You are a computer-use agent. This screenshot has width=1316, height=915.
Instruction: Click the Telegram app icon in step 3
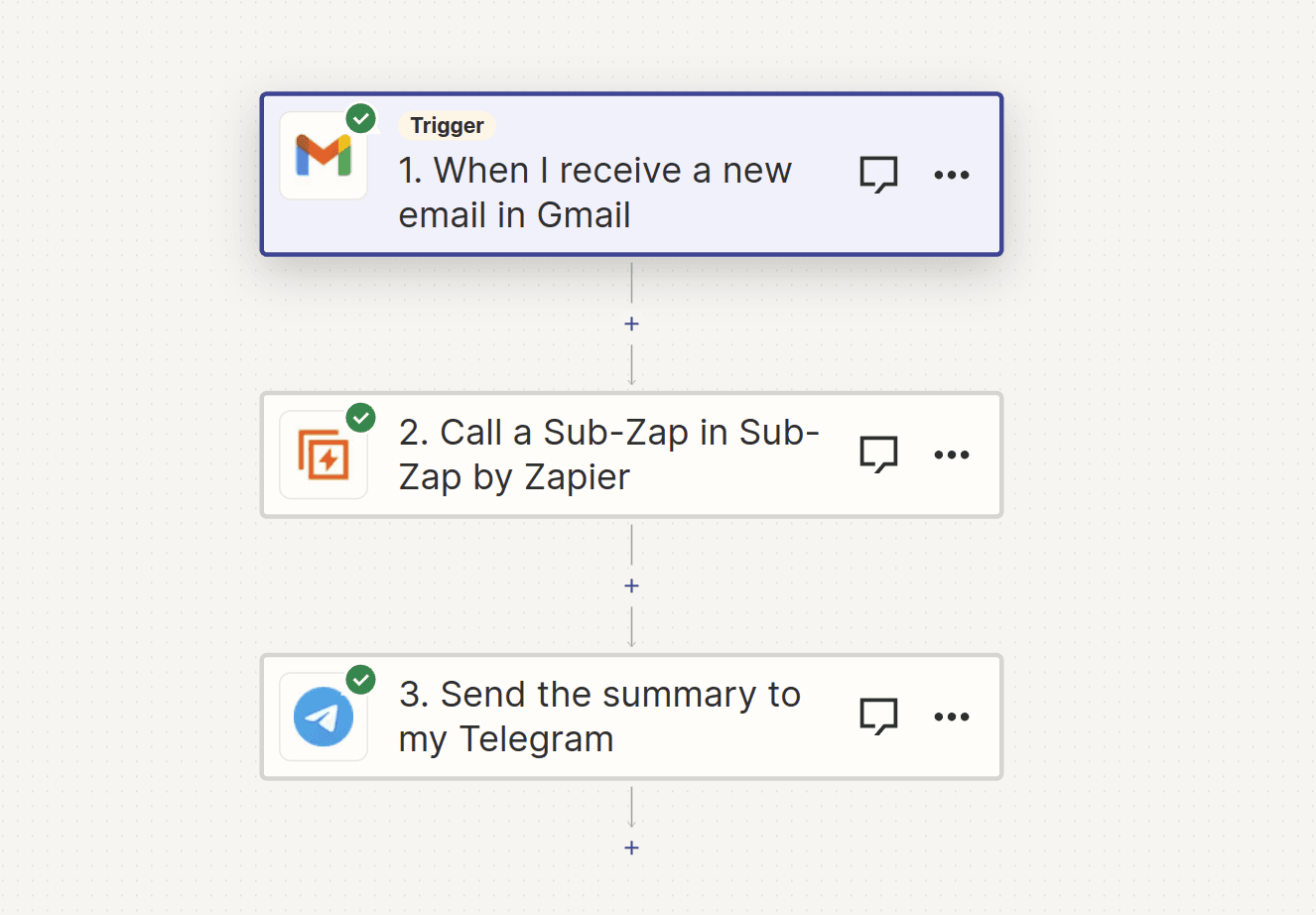pyautogui.click(x=324, y=717)
